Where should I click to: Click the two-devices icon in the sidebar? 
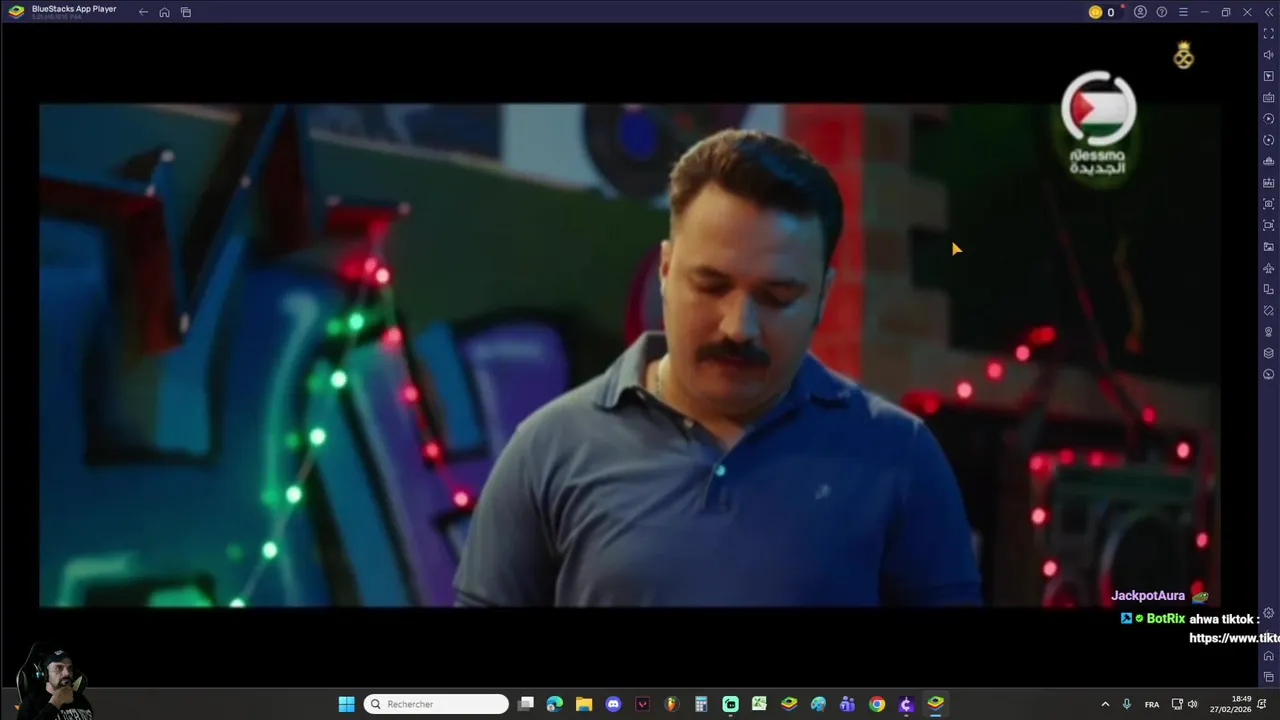click(1269, 289)
